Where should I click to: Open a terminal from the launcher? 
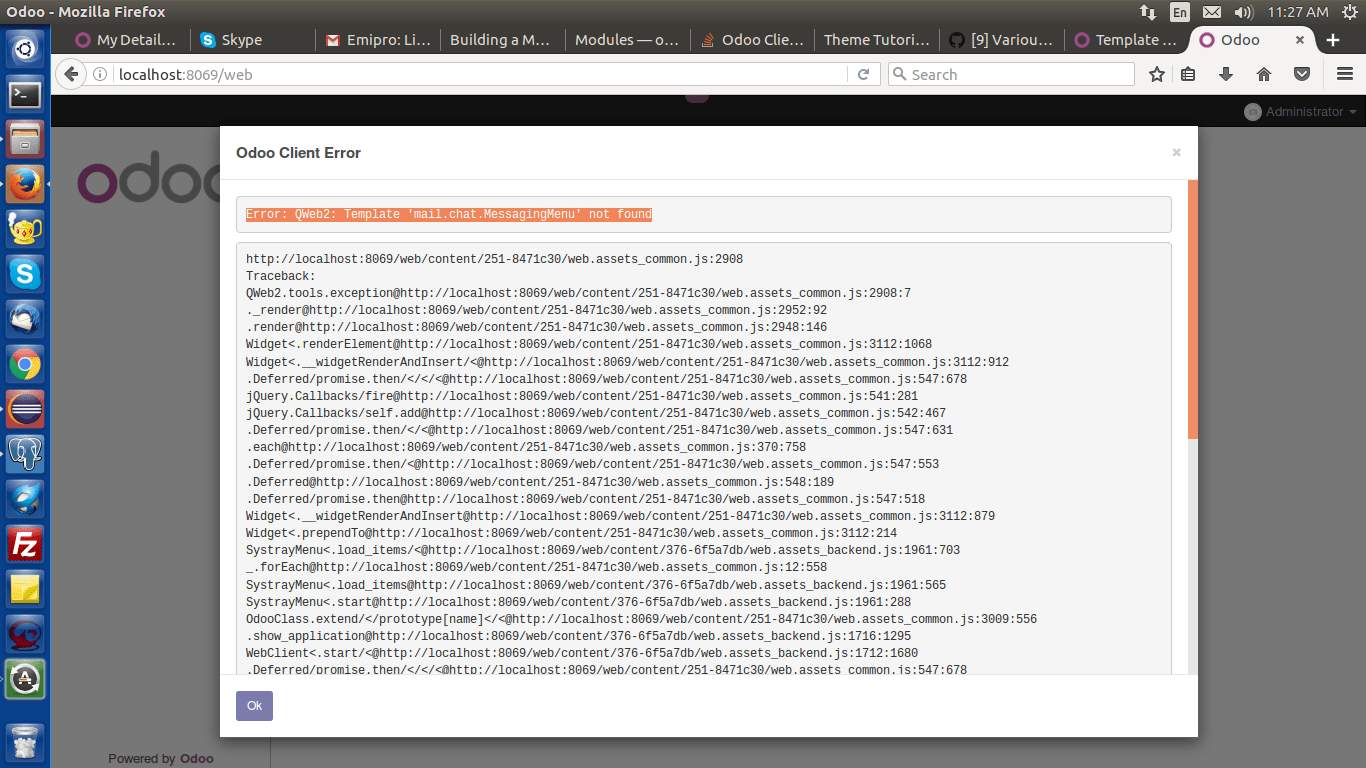click(24, 94)
